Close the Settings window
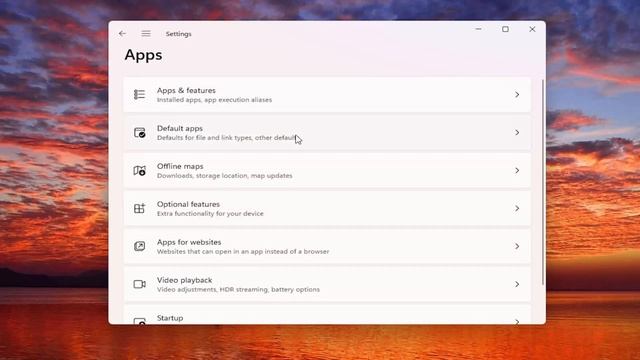 click(x=532, y=29)
